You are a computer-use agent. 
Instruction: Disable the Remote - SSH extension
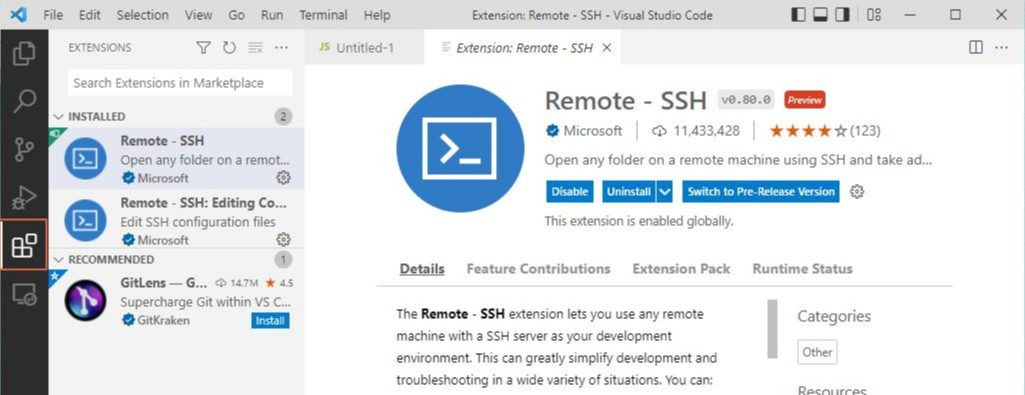569,192
